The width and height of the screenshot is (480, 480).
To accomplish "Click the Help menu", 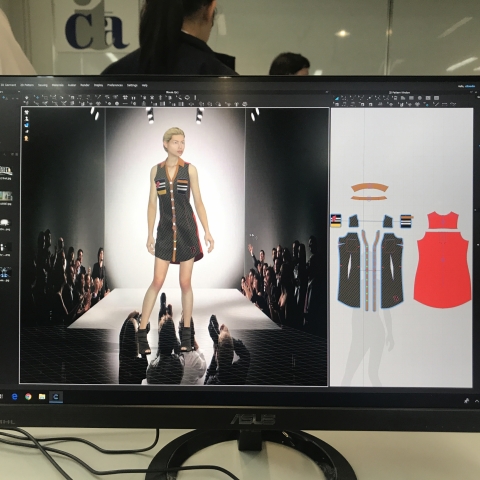I will click(x=145, y=85).
